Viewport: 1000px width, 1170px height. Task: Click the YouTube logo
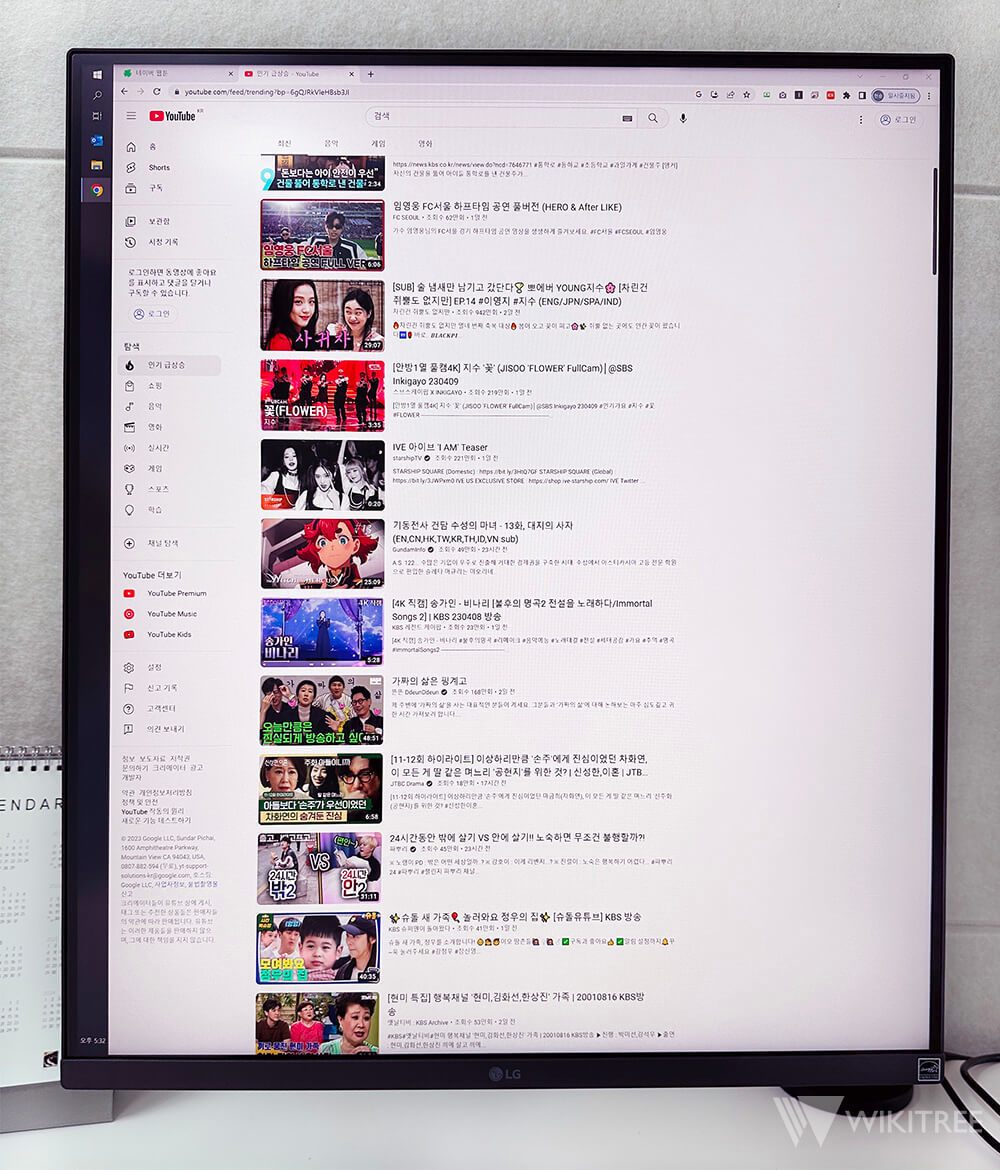point(174,116)
